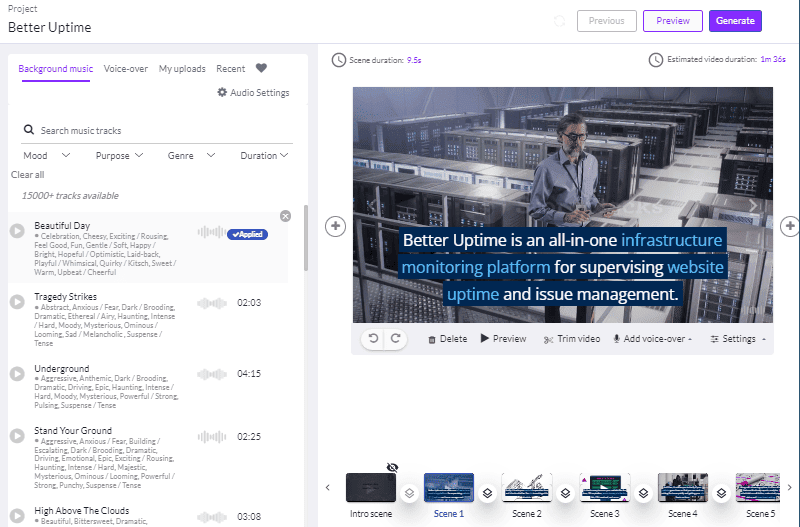Select the Scene 1 thumbnail

tap(449, 487)
